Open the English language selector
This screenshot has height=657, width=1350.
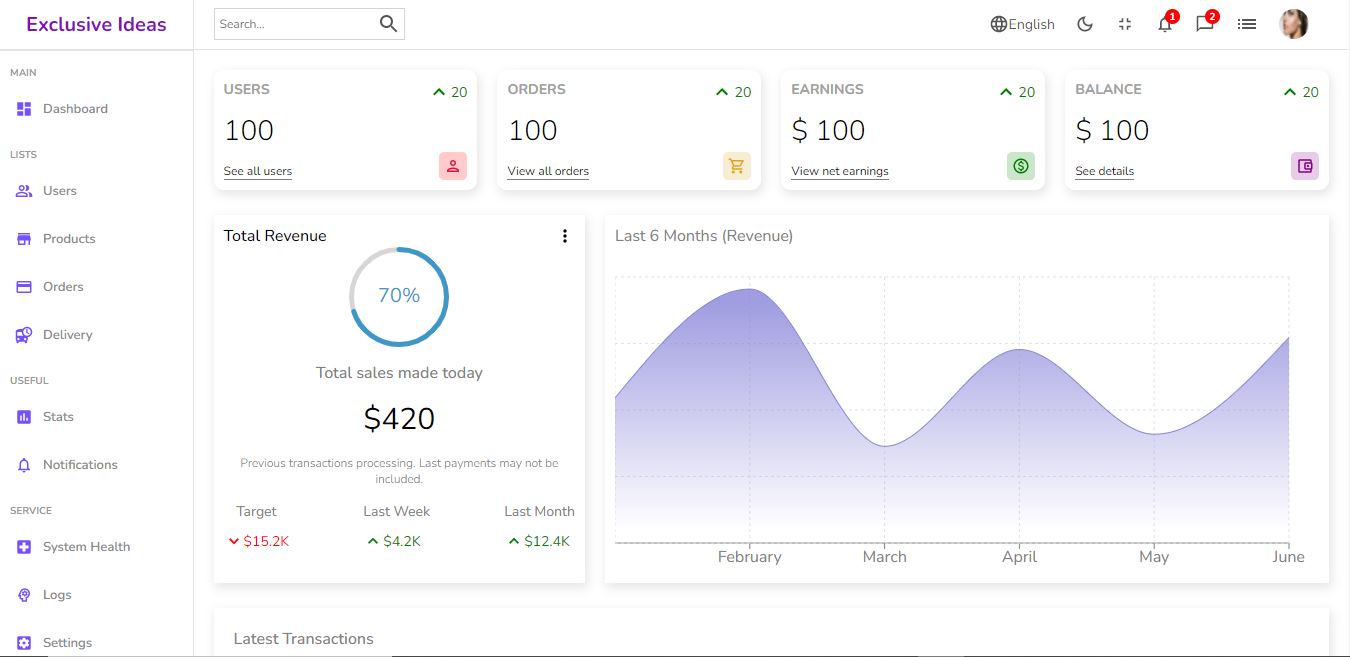(1022, 24)
